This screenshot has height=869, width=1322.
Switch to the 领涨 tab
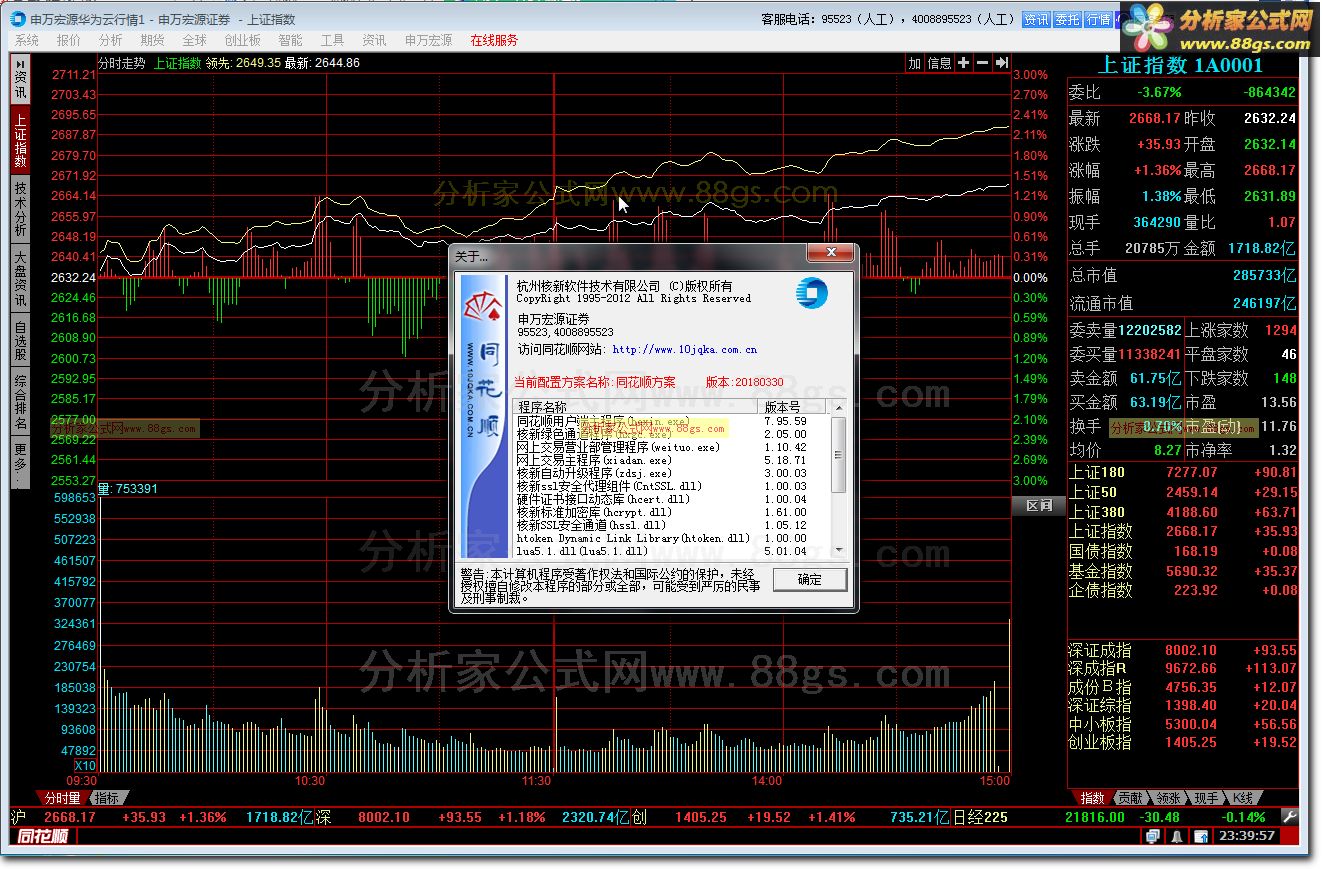pos(1169,798)
